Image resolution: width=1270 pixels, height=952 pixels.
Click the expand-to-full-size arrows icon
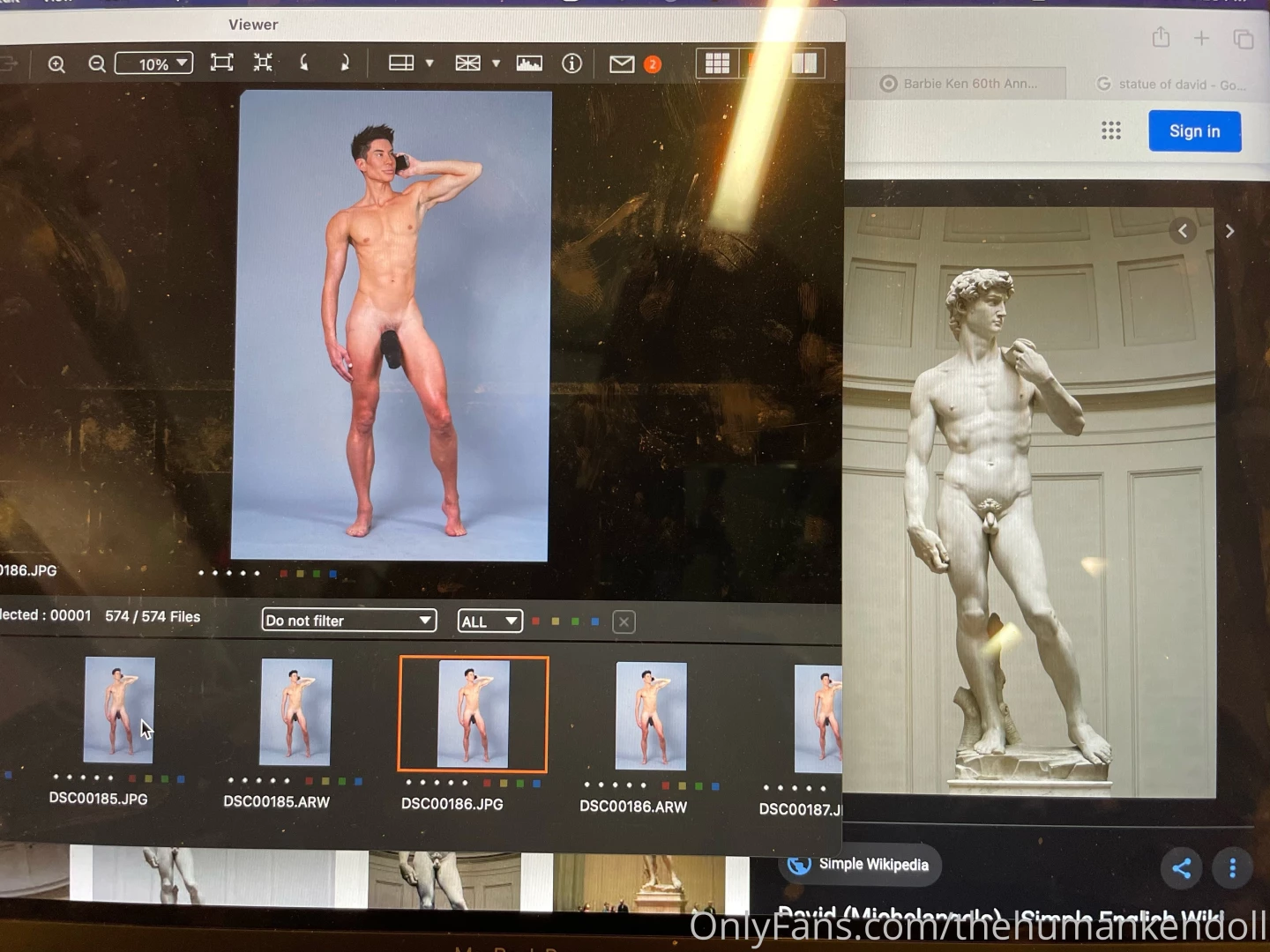pos(263,63)
